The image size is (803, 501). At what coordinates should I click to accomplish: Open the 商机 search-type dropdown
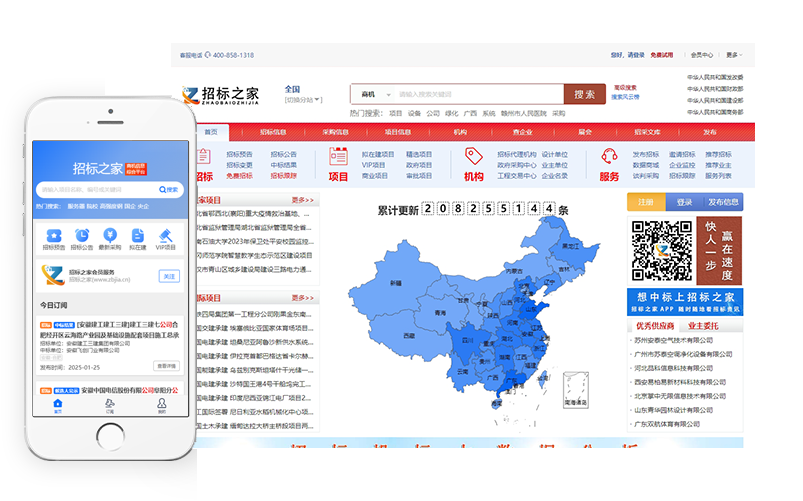click(376, 94)
